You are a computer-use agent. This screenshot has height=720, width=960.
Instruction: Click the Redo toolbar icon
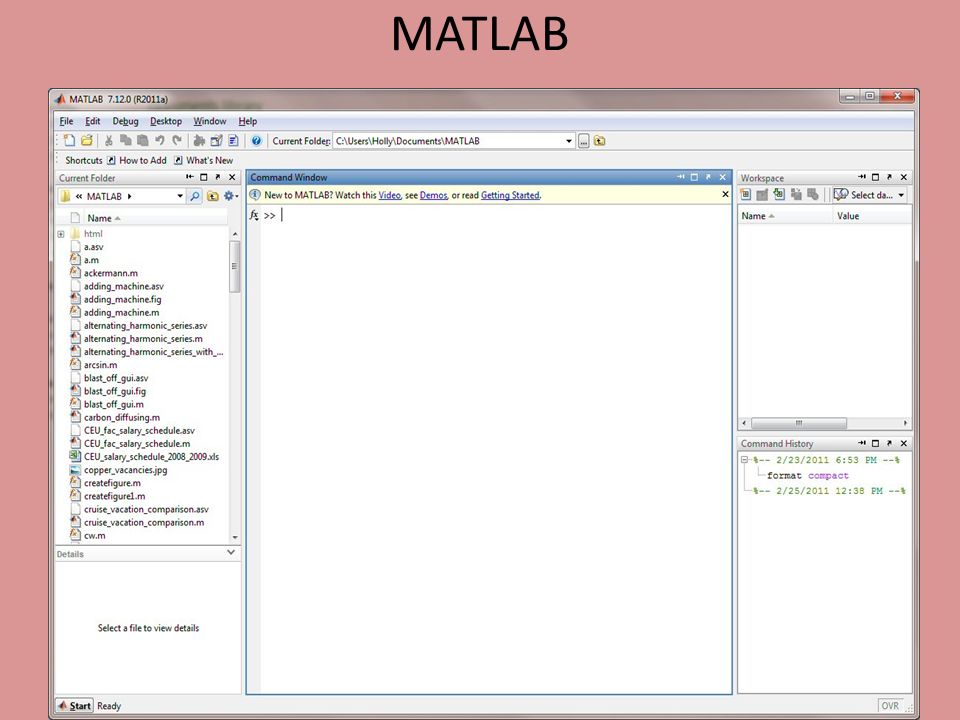coord(177,141)
